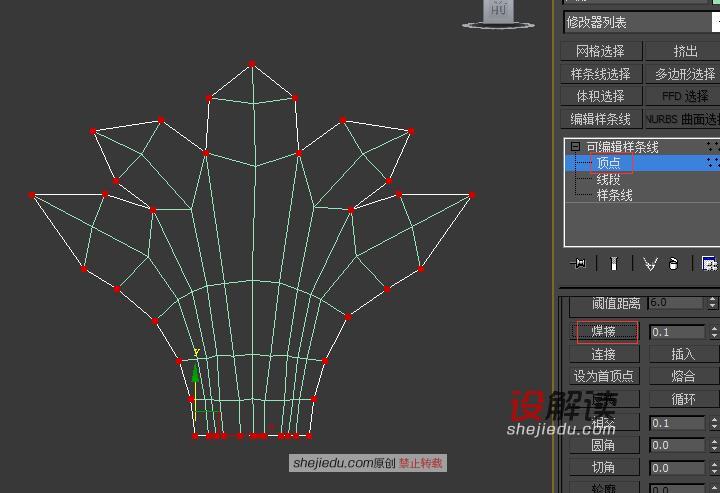Screen dimensions: 720x493
Task: Click the 焊接 weld button
Action: pos(604,331)
